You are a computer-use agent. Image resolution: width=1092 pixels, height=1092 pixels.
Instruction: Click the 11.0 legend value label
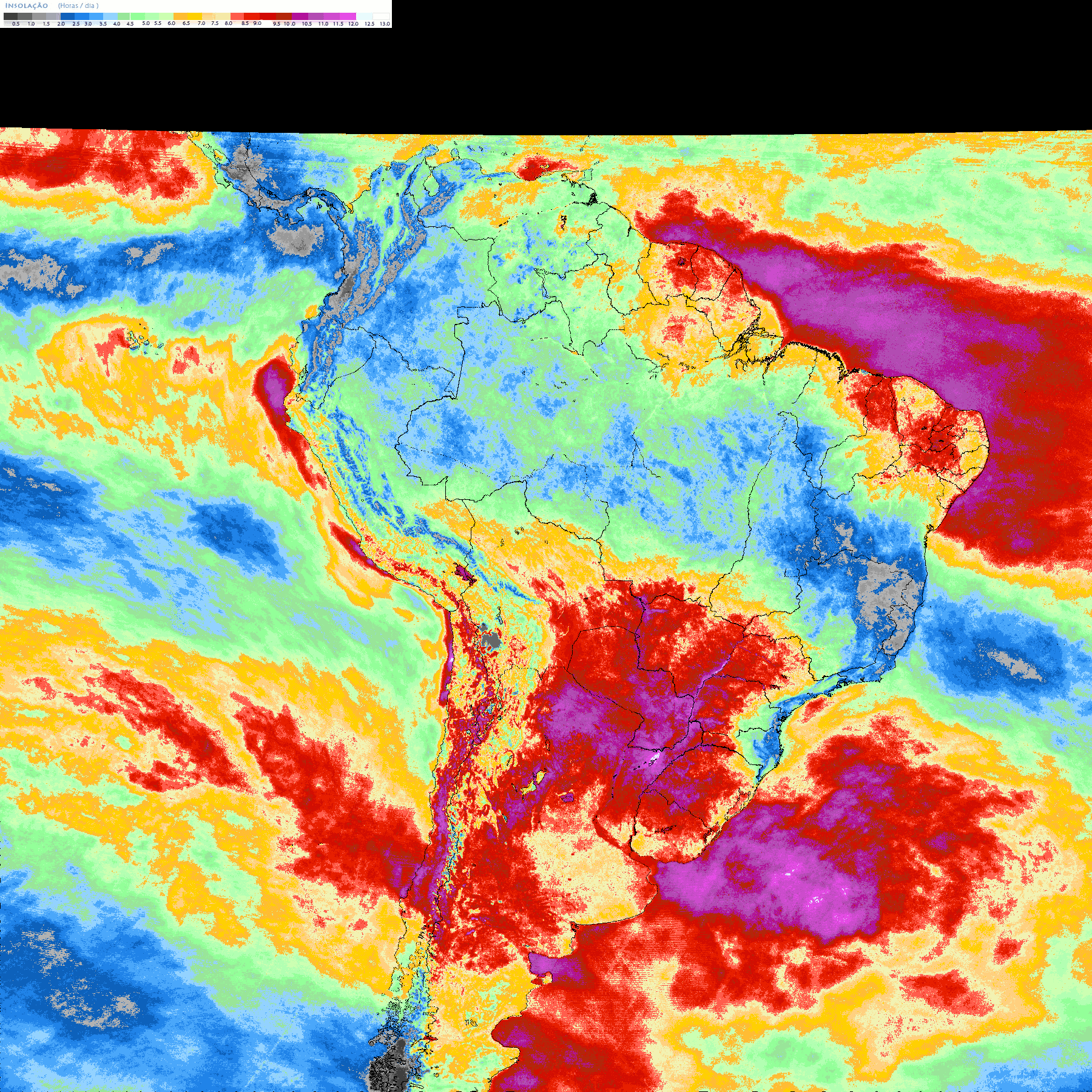pyautogui.click(x=323, y=24)
